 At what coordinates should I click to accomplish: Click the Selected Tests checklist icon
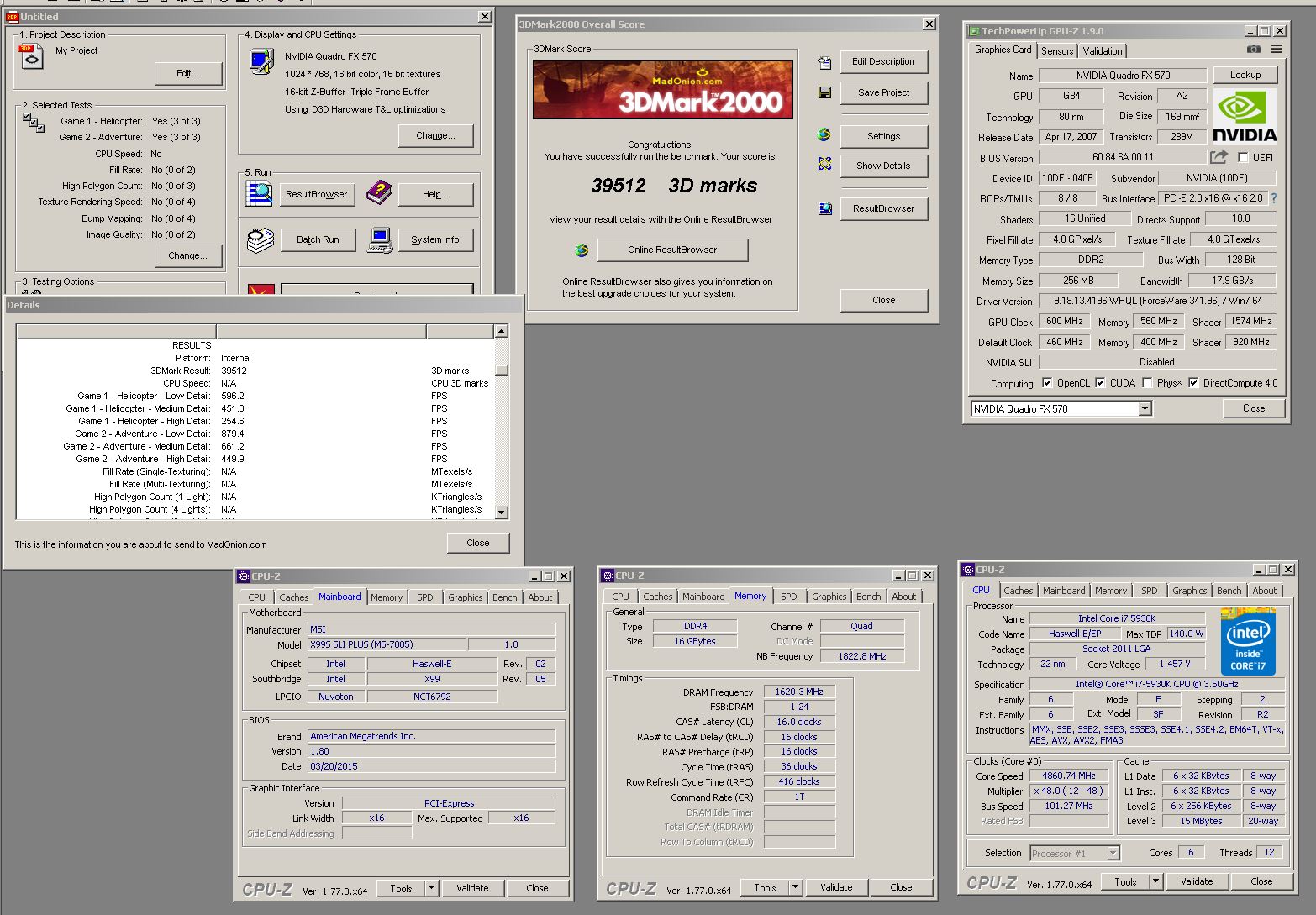click(x=34, y=123)
